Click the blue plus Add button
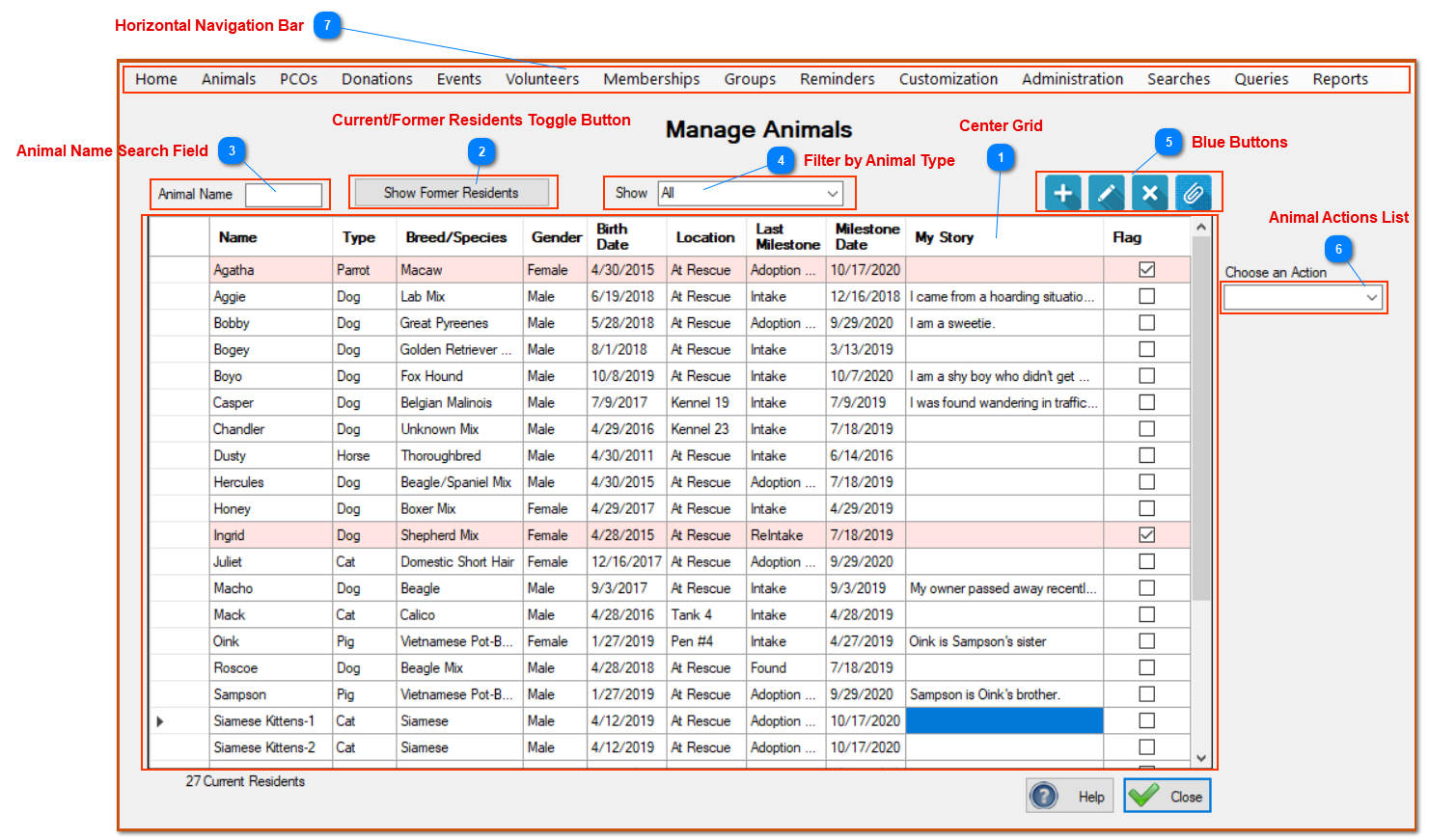 click(x=1062, y=193)
